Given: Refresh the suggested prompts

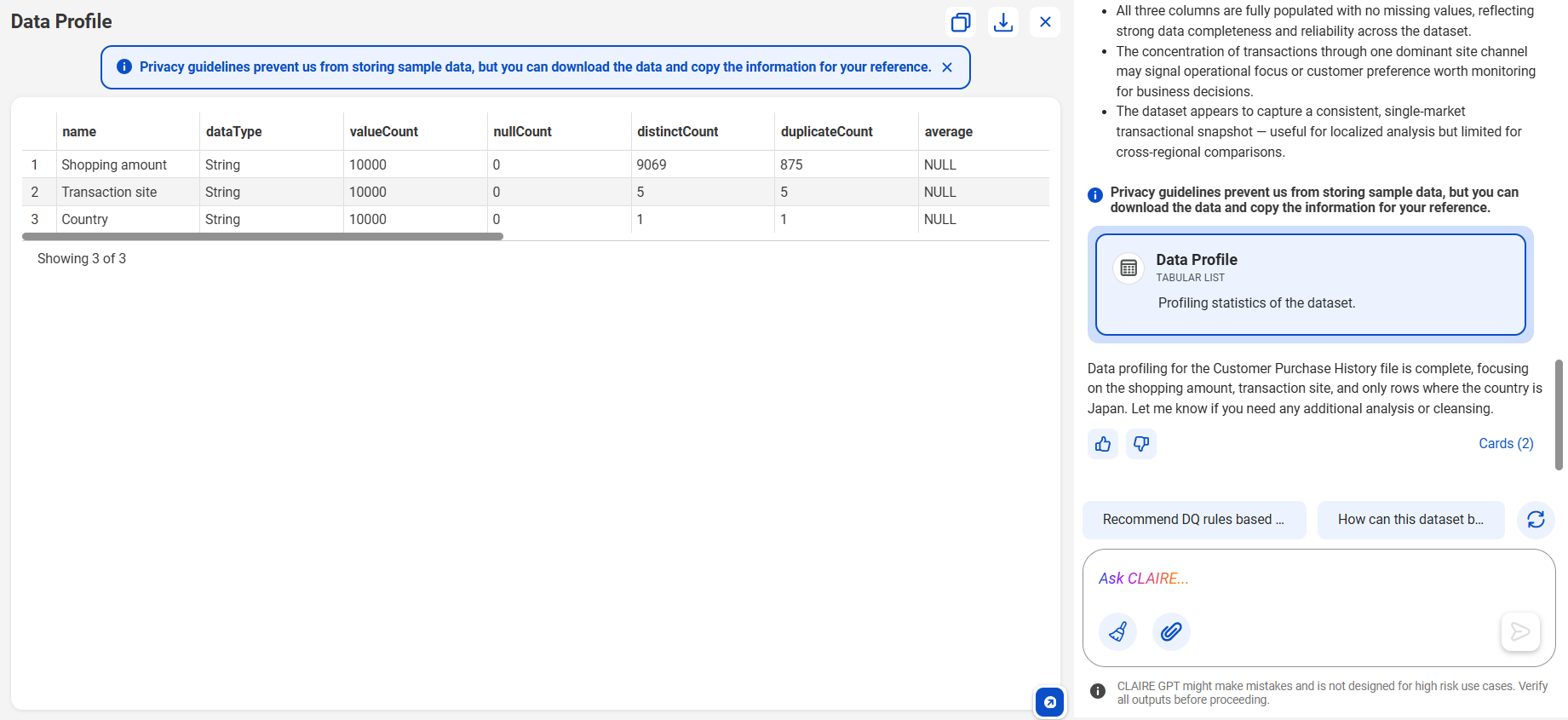Looking at the screenshot, I should (1536, 520).
